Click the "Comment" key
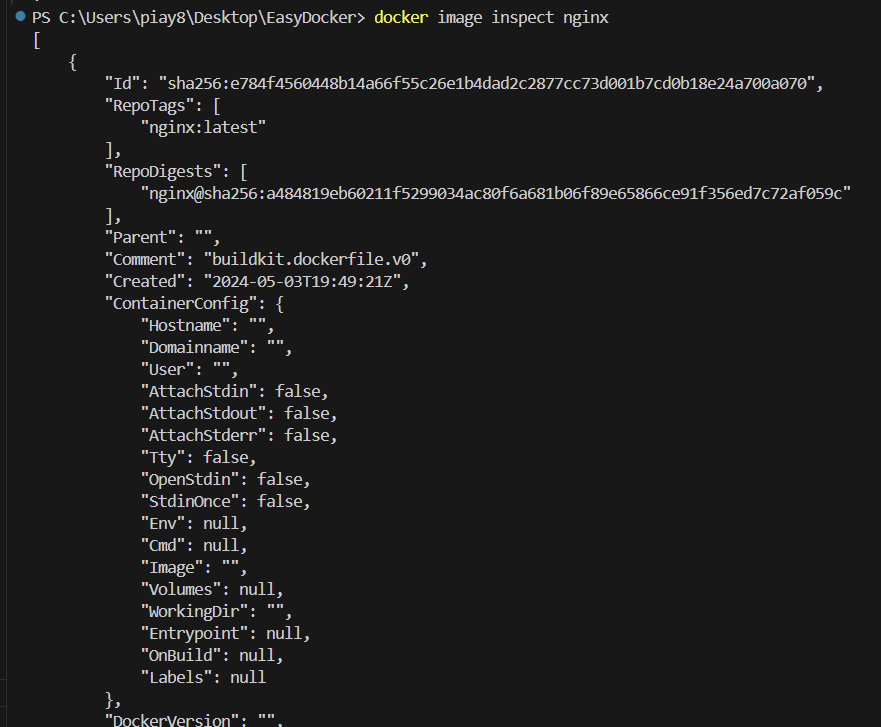The height and width of the screenshot is (727, 881). point(145,260)
